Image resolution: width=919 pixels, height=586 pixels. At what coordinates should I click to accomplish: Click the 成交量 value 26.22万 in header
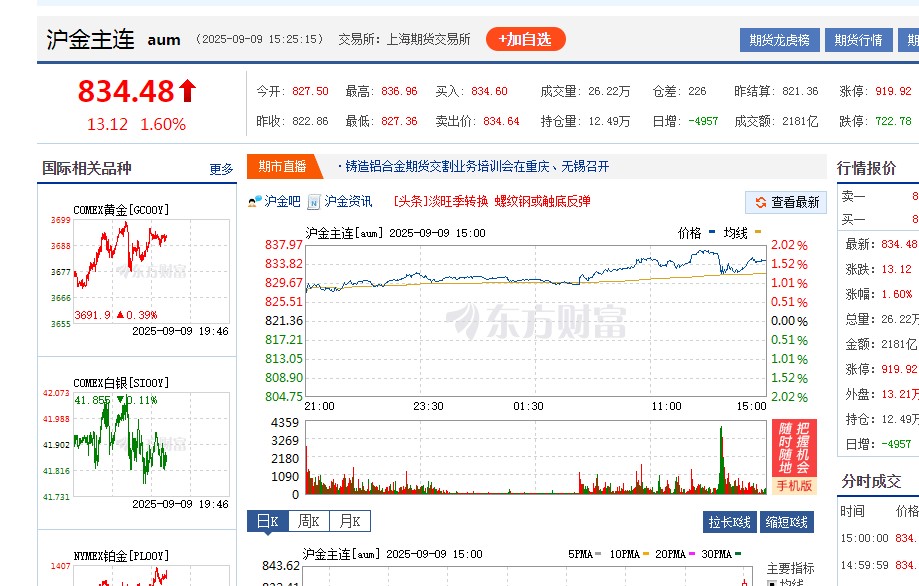pyautogui.click(x=609, y=91)
